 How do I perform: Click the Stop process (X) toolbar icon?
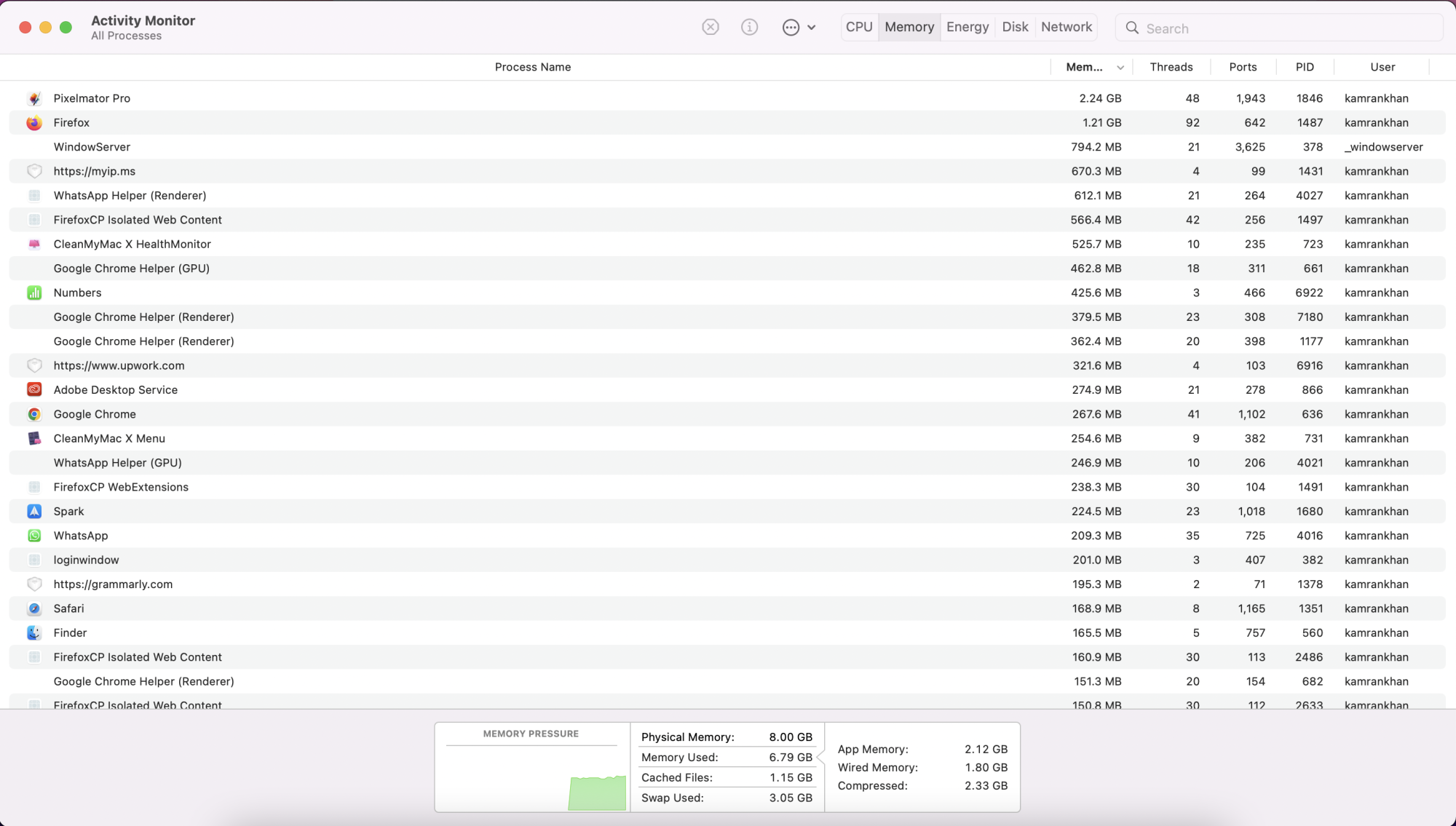click(711, 27)
